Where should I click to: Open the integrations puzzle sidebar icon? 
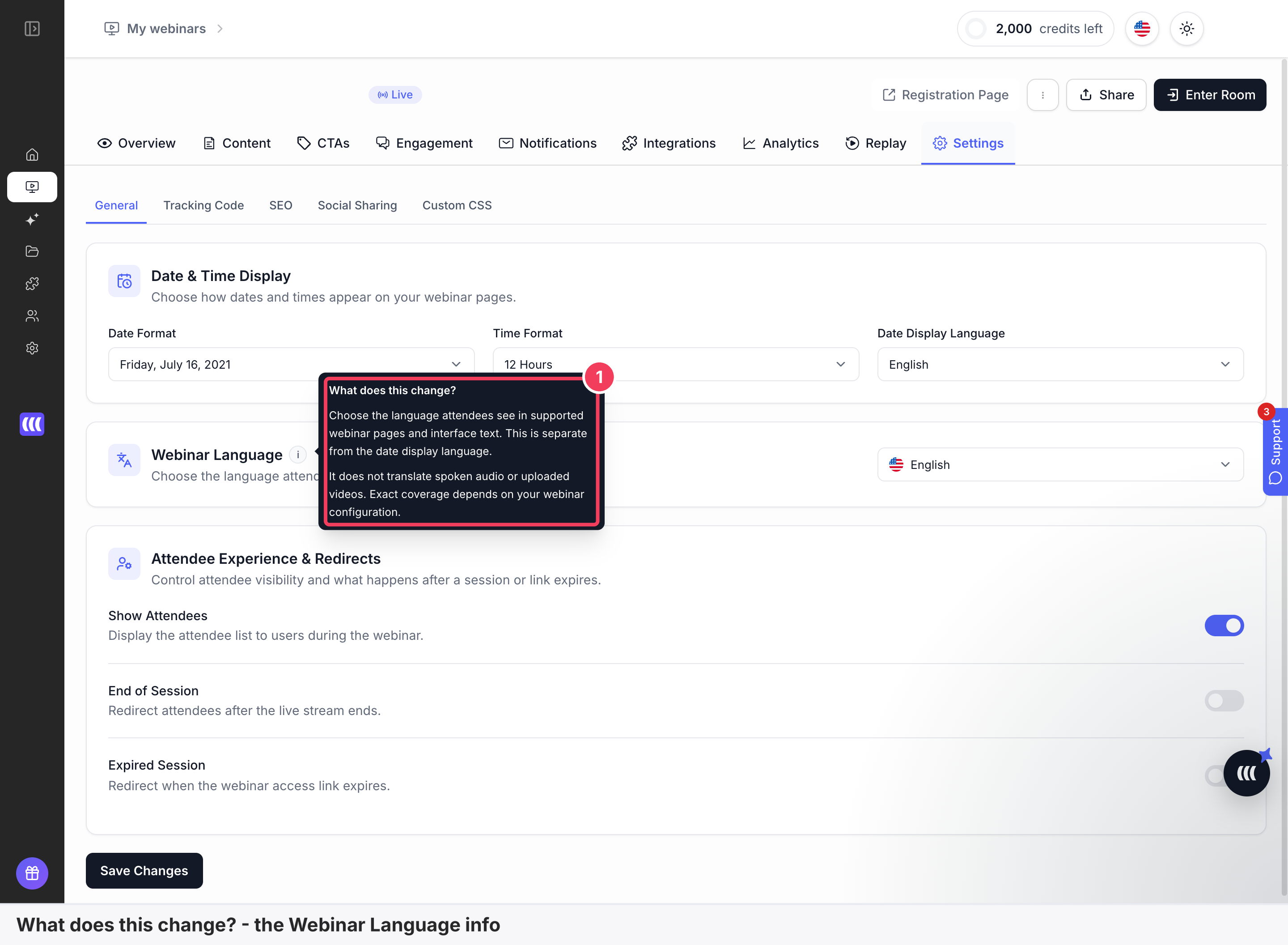pos(32,284)
